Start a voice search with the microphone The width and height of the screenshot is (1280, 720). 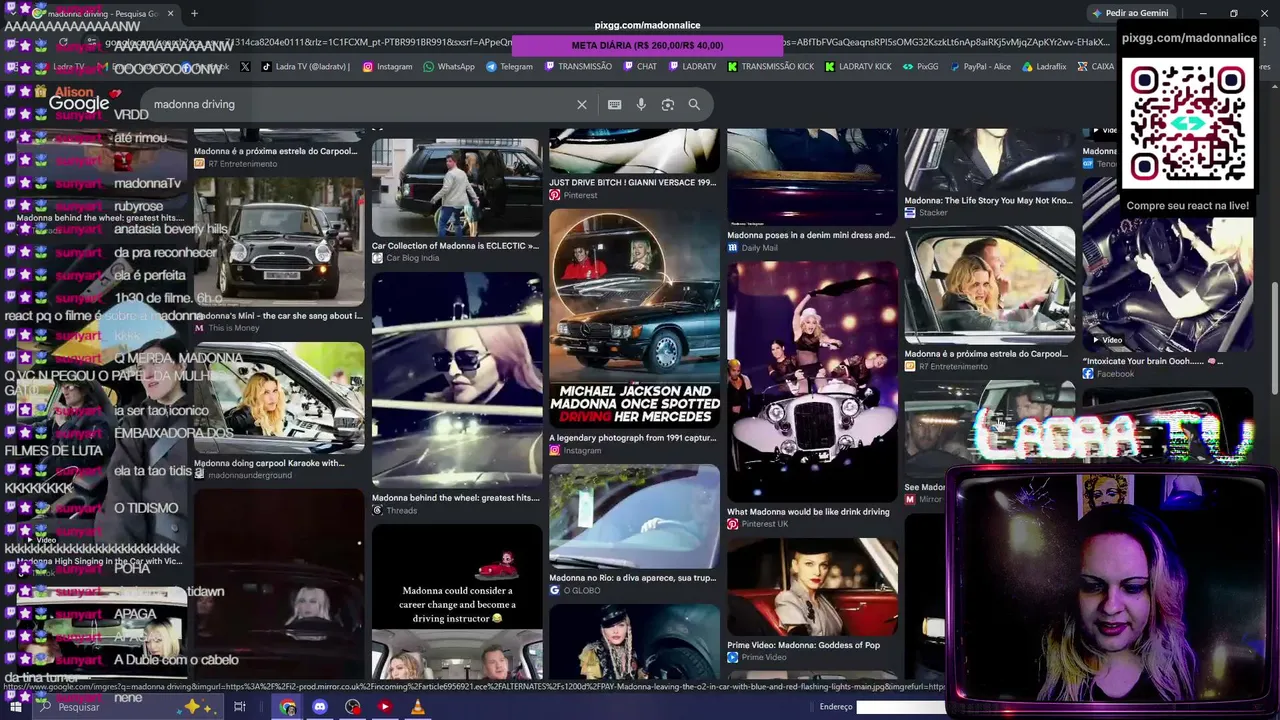point(641,104)
